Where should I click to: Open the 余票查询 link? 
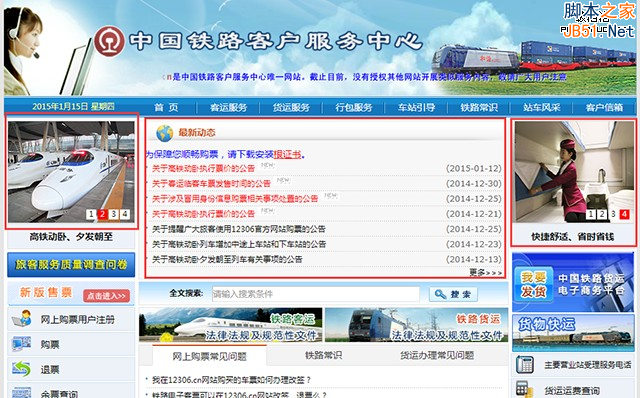tap(59, 394)
